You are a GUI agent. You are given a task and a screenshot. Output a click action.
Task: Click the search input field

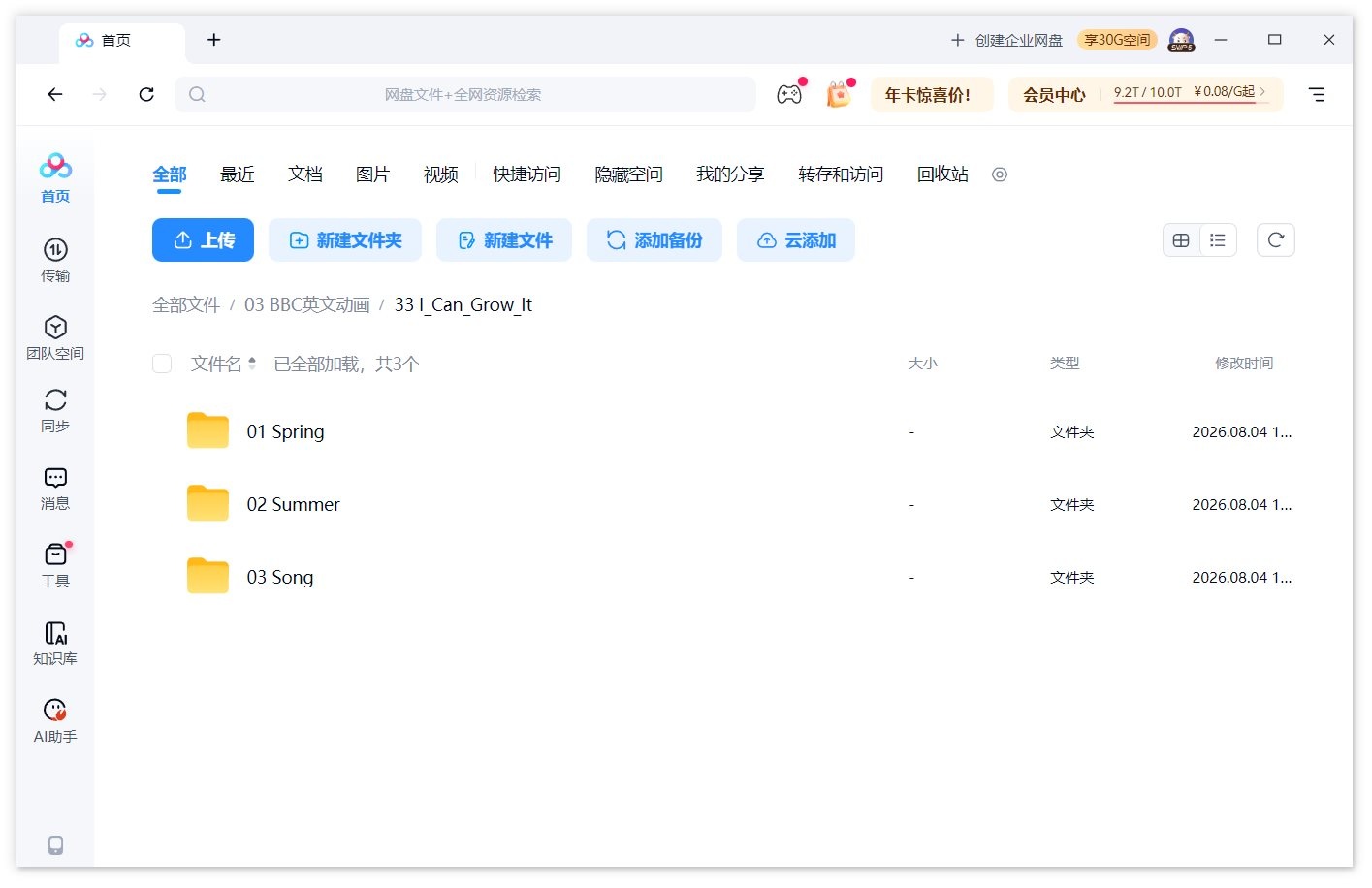(x=465, y=94)
